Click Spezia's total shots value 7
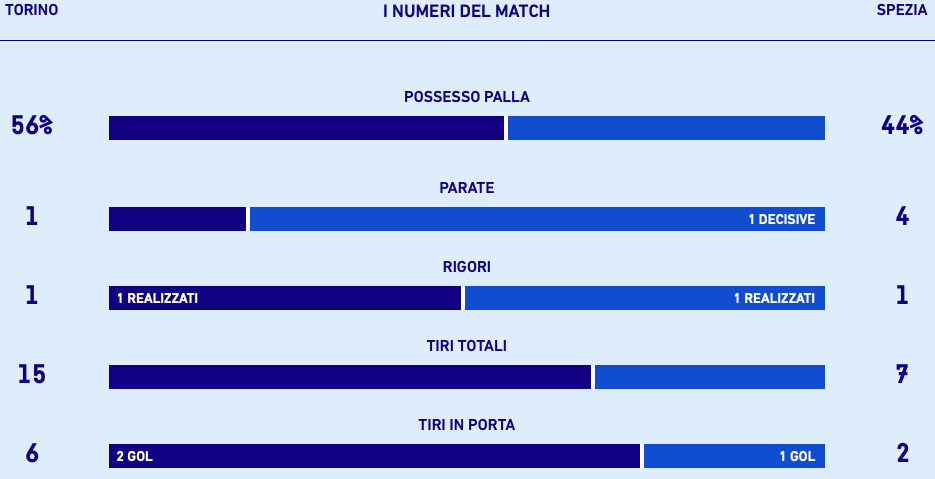This screenshot has width=935, height=479. pos(902,375)
